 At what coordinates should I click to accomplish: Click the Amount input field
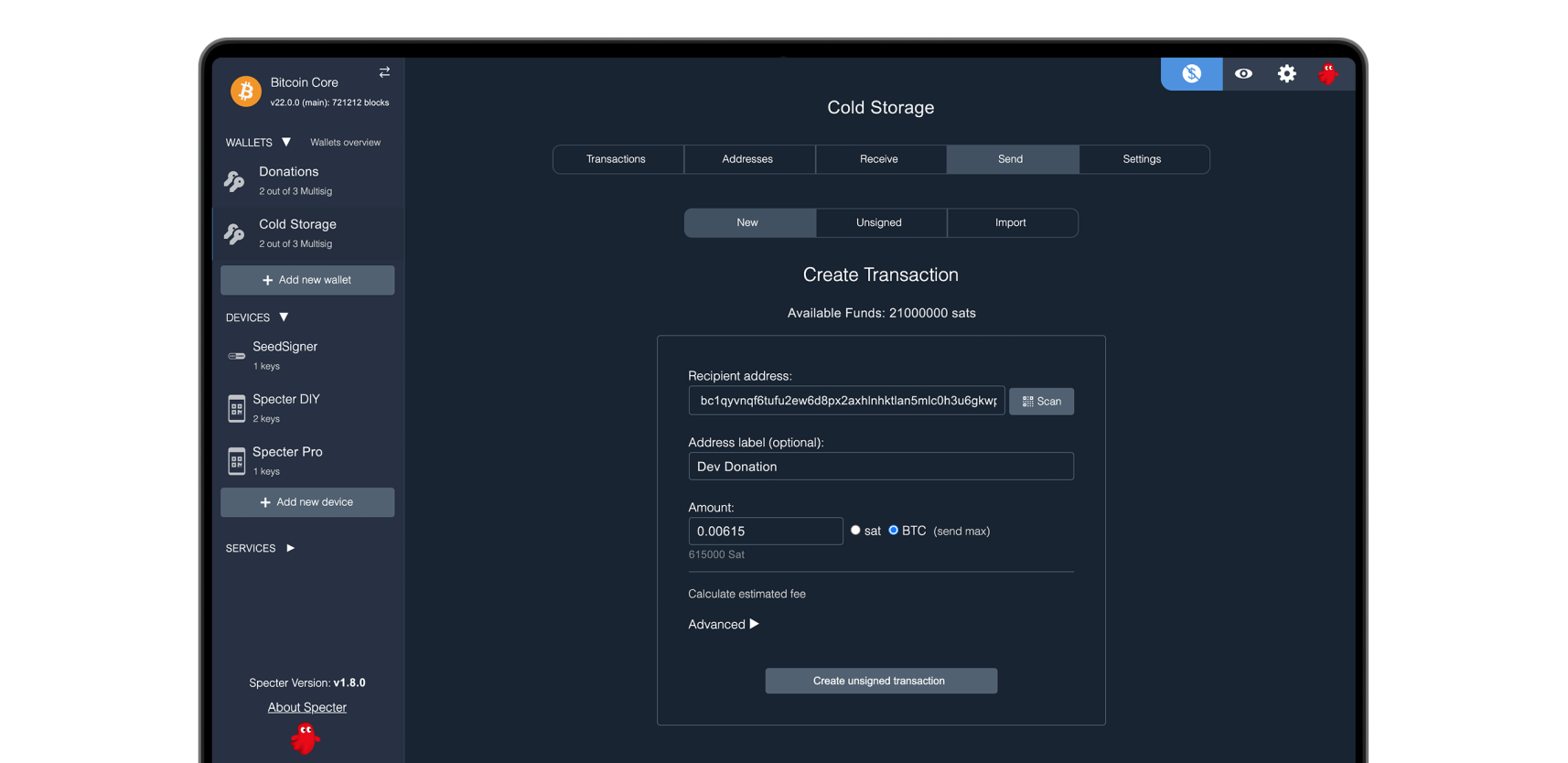tap(766, 531)
